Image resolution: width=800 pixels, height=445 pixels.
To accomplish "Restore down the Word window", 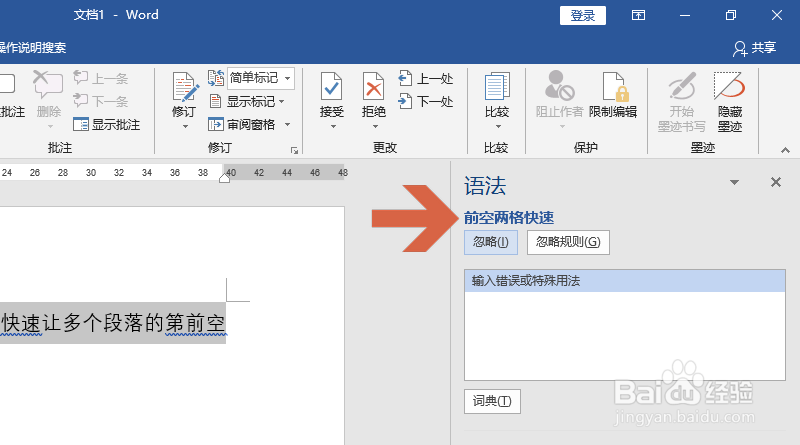I will point(731,15).
